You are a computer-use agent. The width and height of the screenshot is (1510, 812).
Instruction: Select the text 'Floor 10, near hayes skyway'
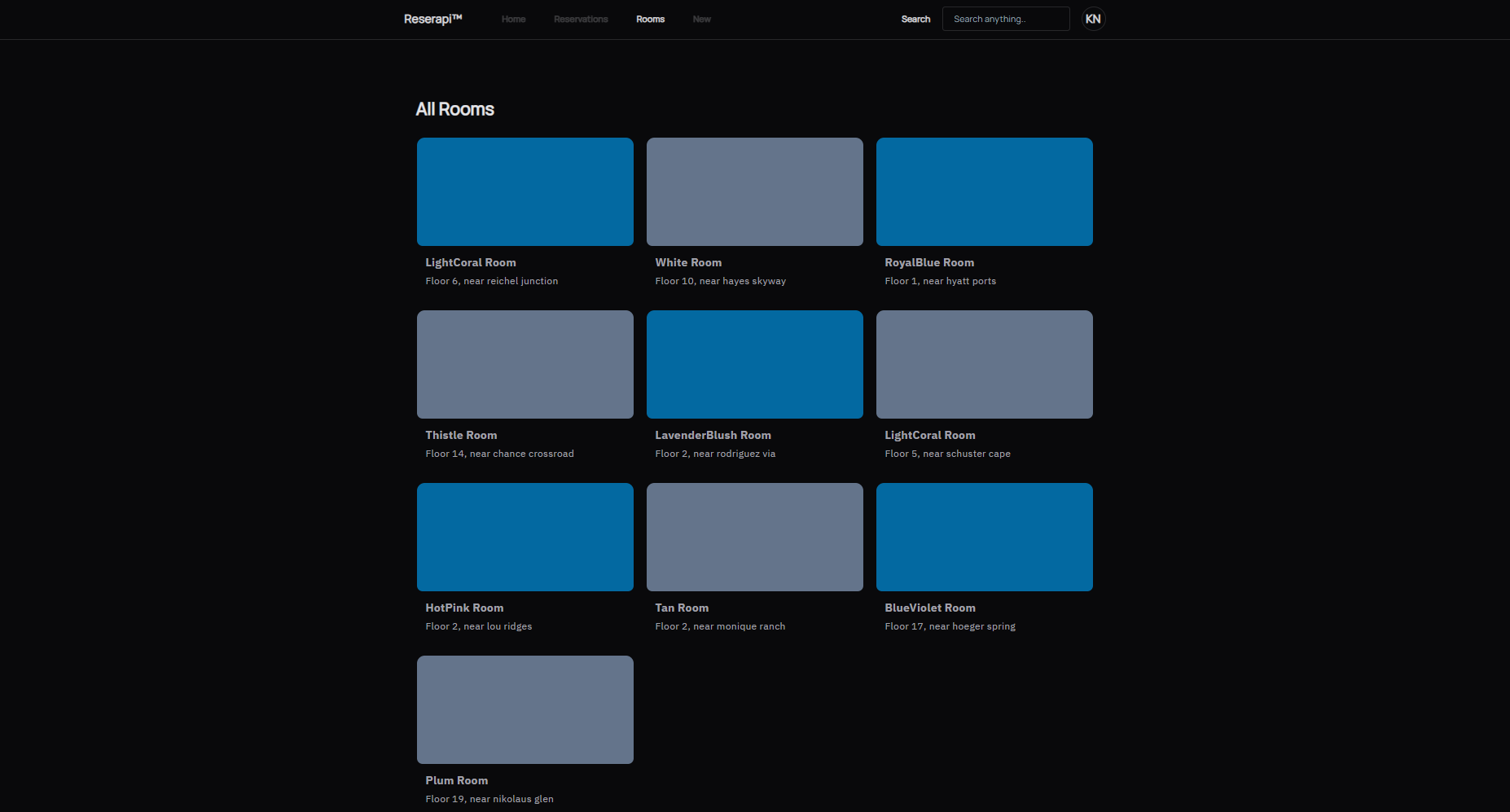[x=721, y=281]
